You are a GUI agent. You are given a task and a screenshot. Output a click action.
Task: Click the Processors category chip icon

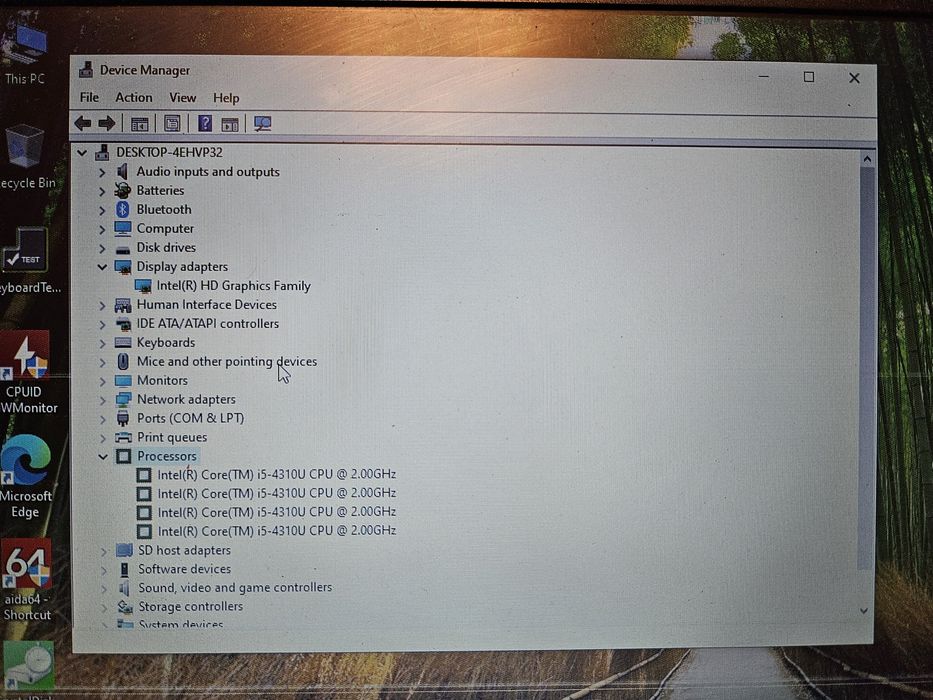(123, 456)
